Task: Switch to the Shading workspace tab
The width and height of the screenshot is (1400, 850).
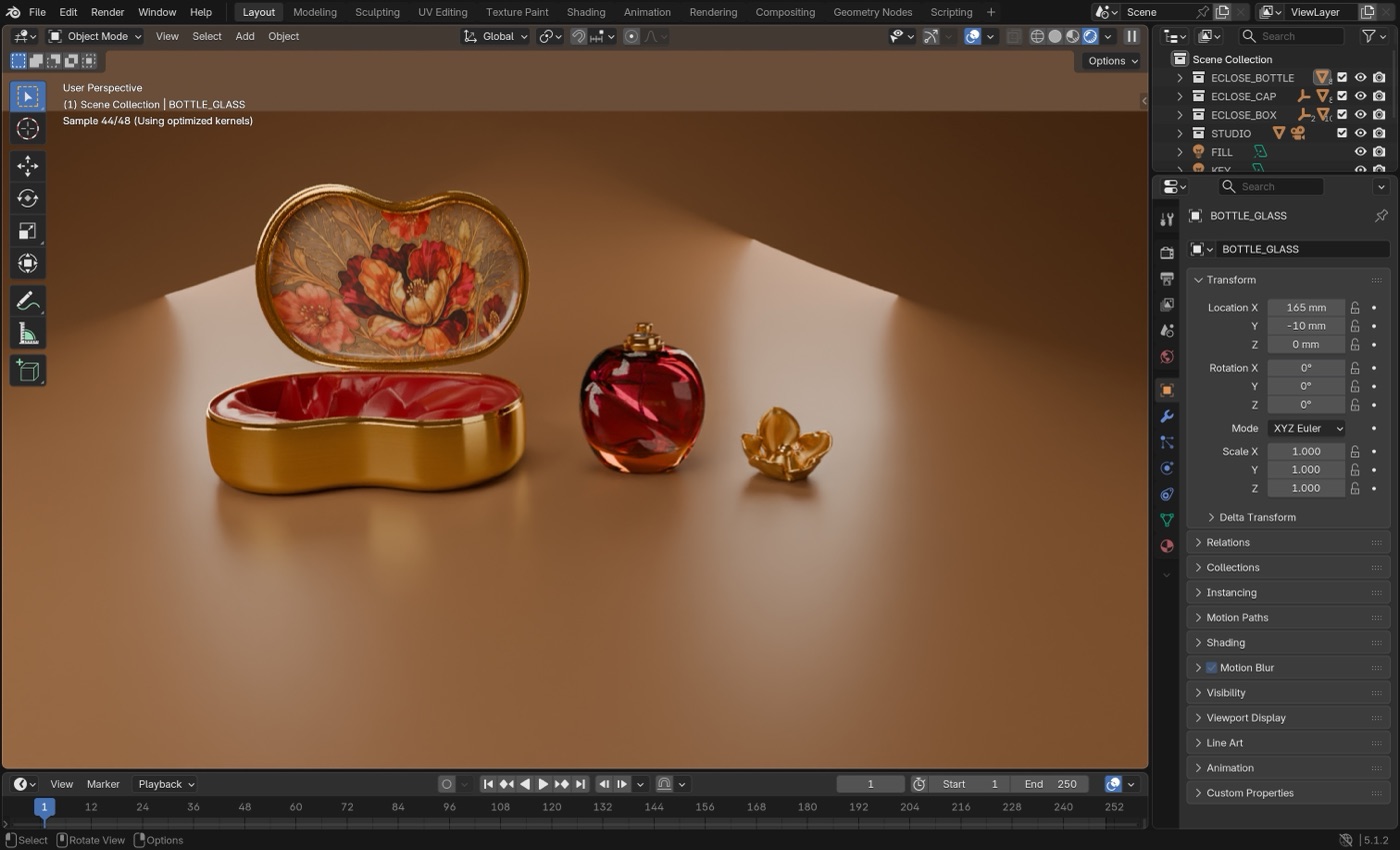Action: pos(585,12)
